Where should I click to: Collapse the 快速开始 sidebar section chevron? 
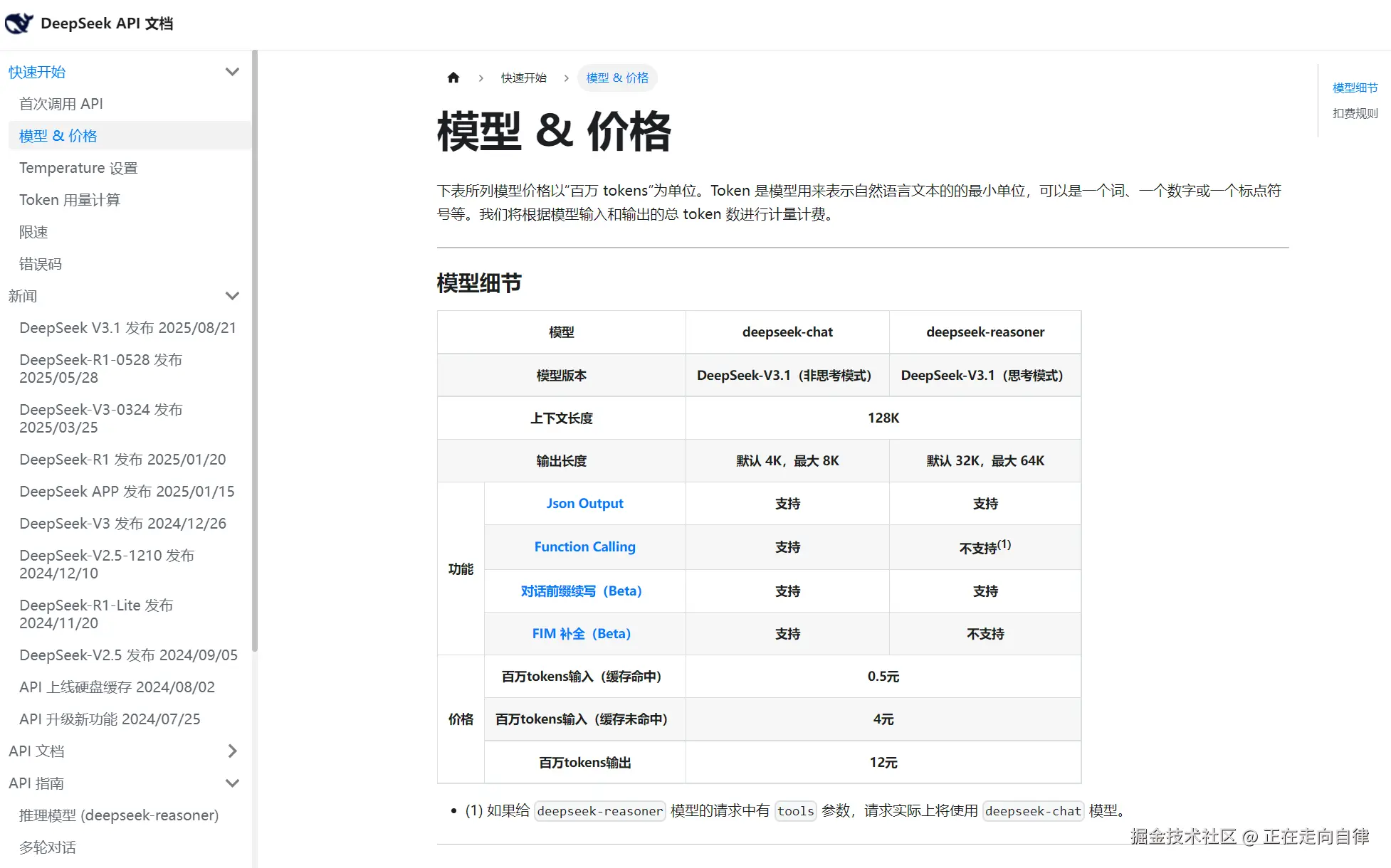click(232, 72)
